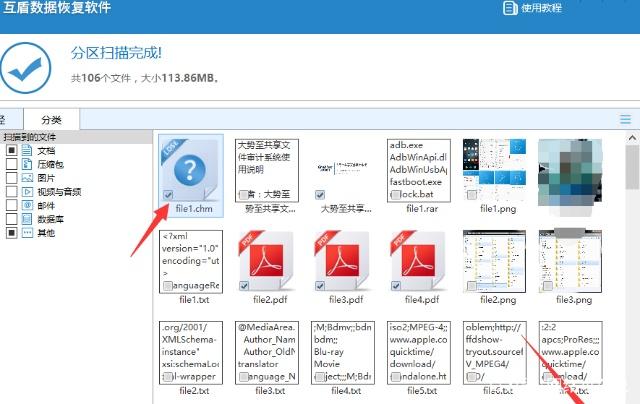Image resolution: width=640 pixels, height=404 pixels.
Task: Uncheck the 大势至共享... file checkbox
Action: click(x=320, y=195)
